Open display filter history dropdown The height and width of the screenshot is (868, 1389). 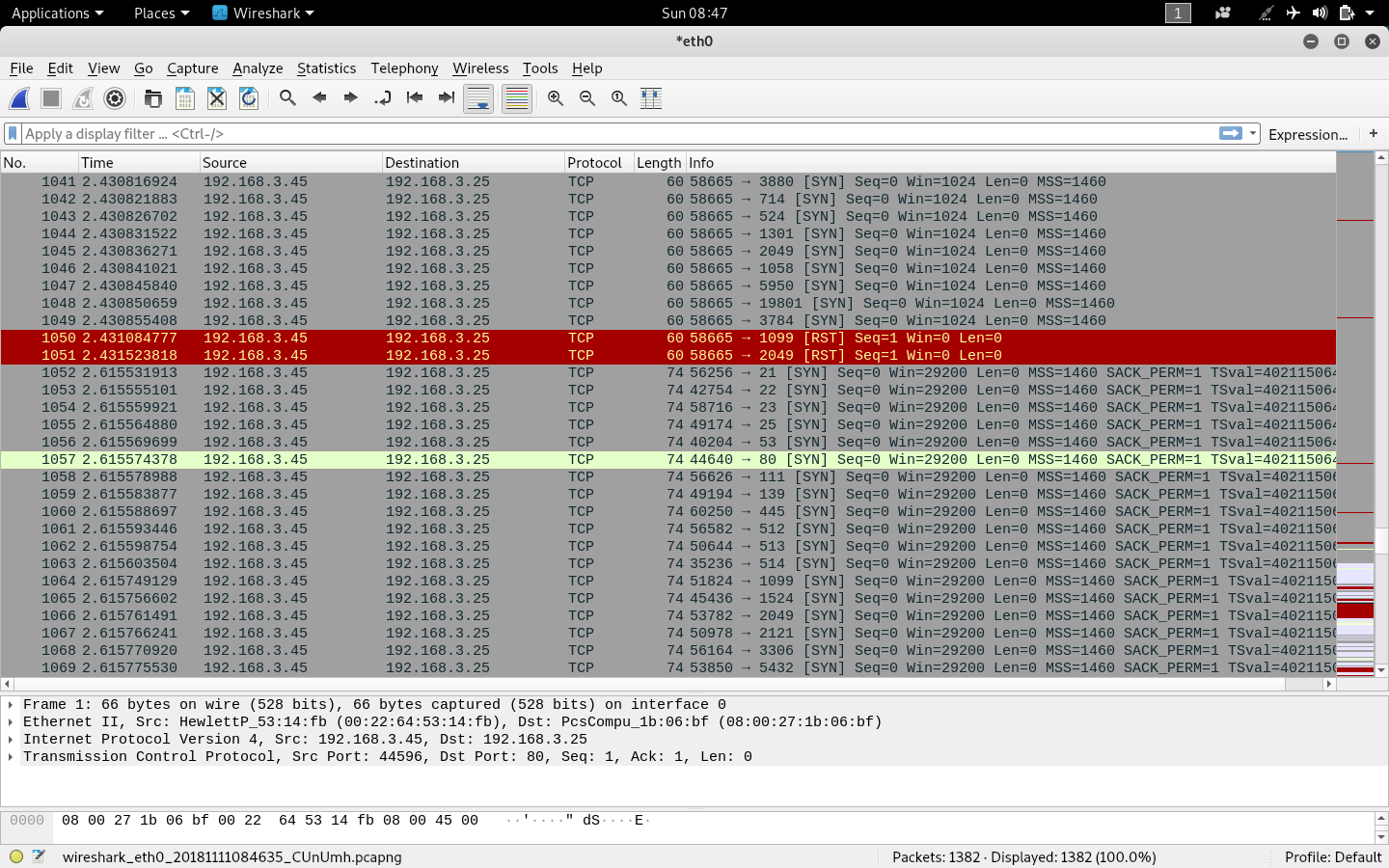click(x=1253, y=134)
